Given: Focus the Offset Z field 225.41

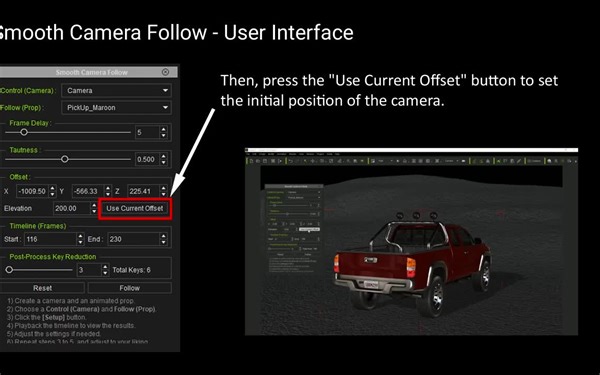Looking at the screenshot, I should tap(143, 191).
